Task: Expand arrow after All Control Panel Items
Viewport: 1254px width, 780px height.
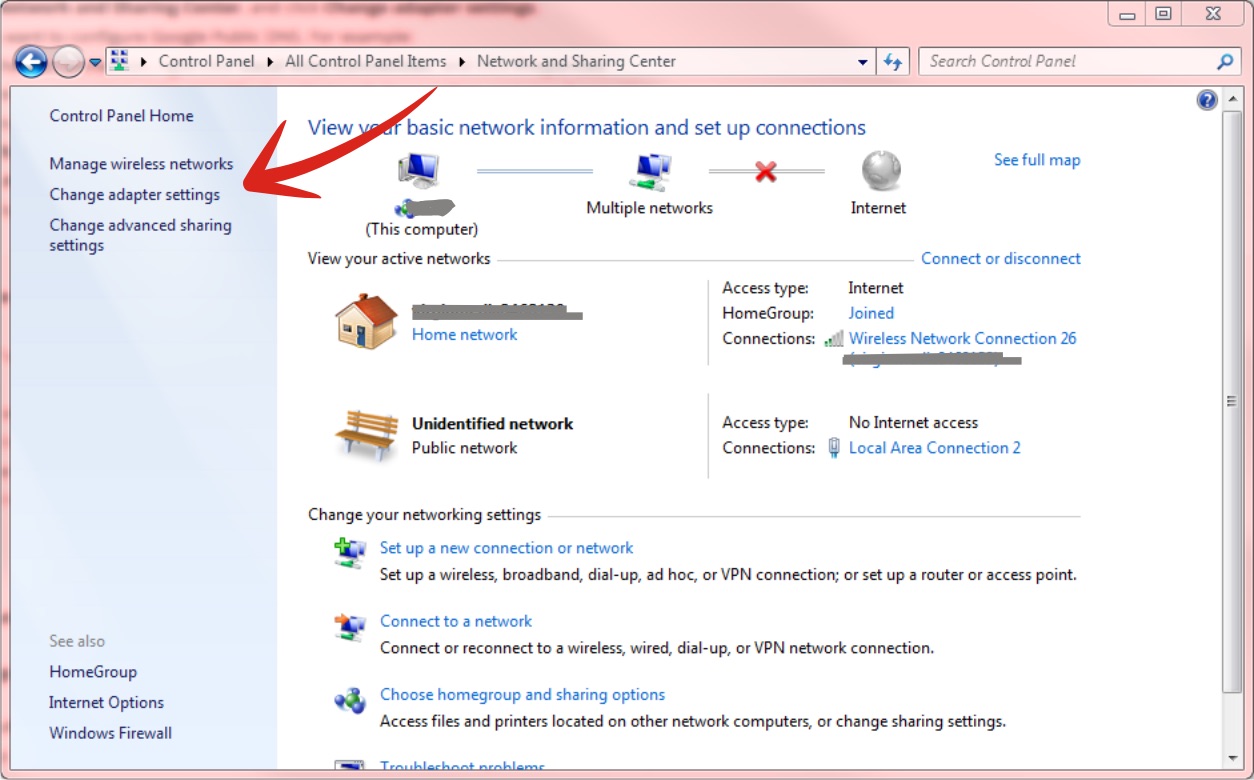Action: [462, 61]
